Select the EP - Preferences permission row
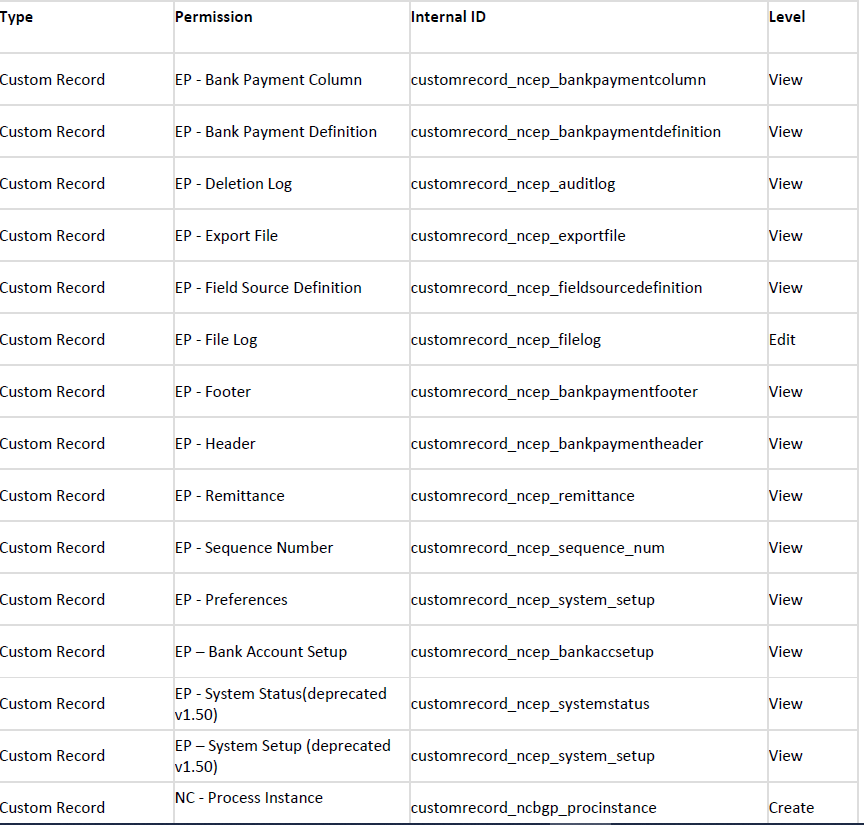 (231, 600)
